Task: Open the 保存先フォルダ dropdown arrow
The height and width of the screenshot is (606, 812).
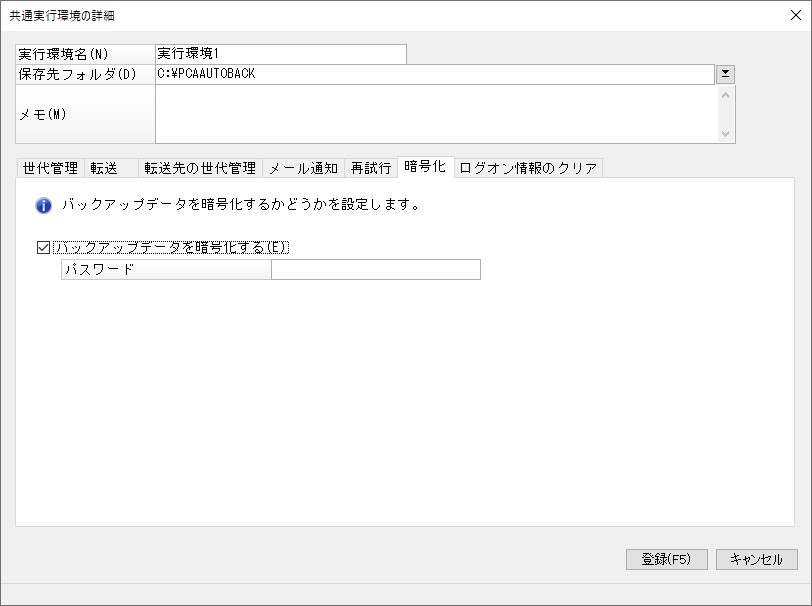Action: 726,74
